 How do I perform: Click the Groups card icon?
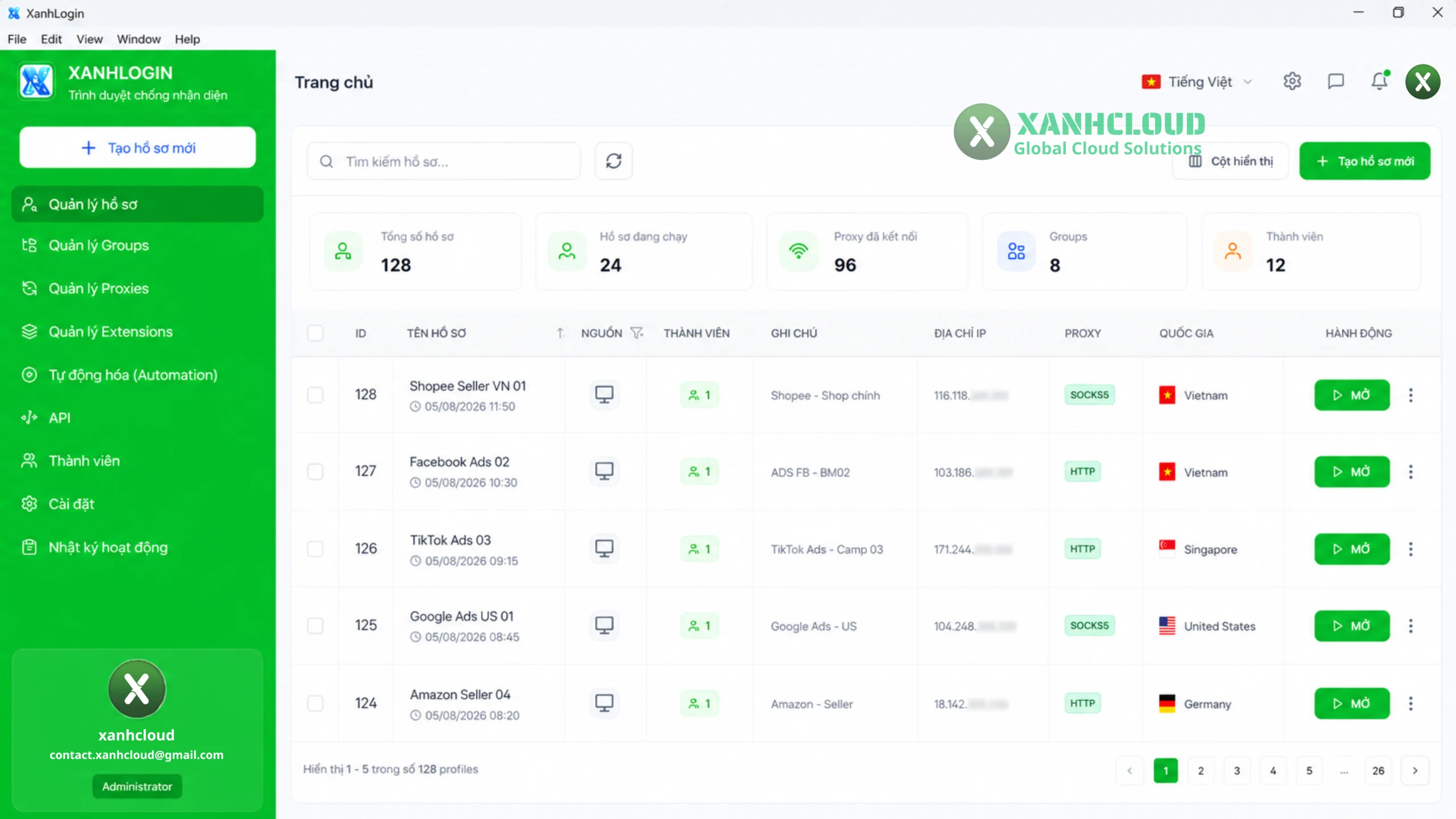pyautogui.click(x=1016, y=251)
